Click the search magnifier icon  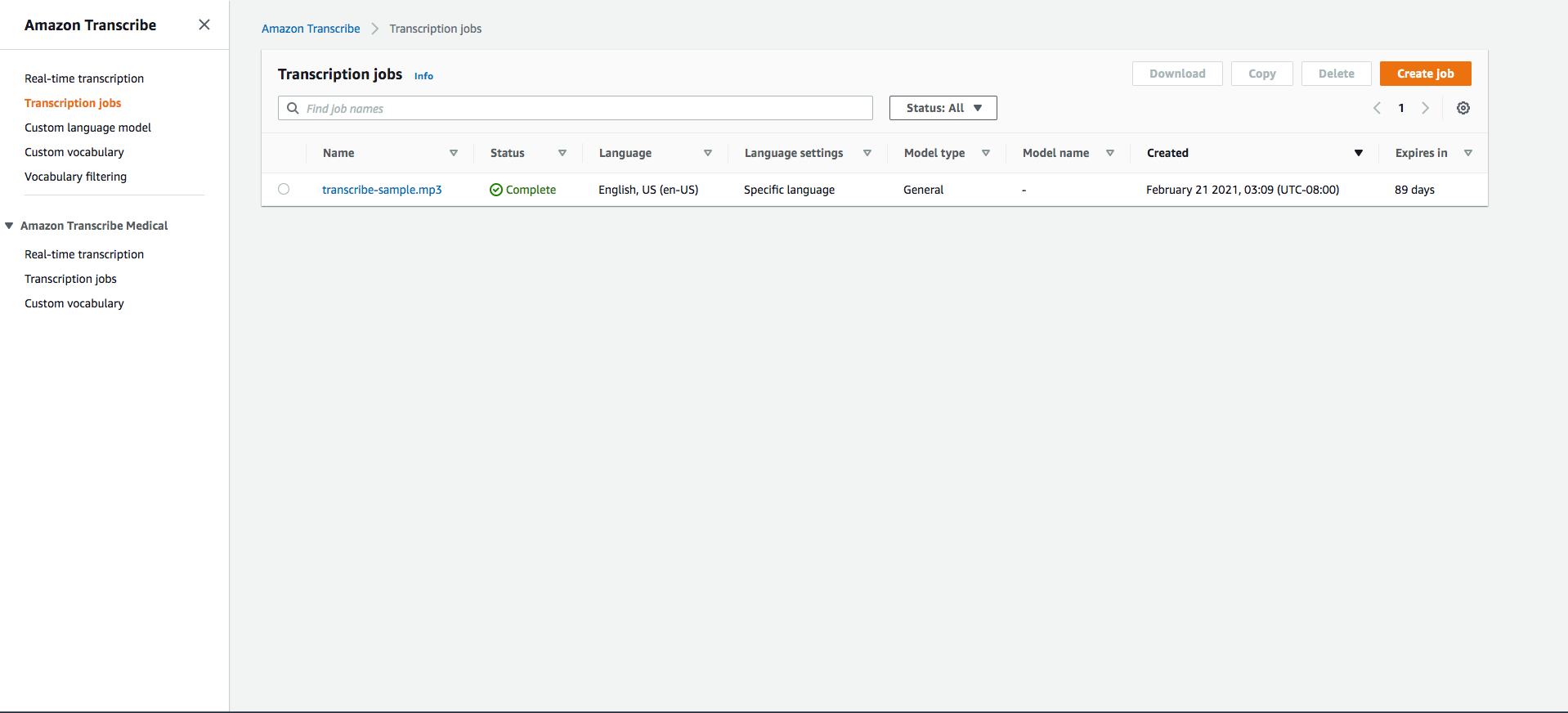tap(293, 108)
